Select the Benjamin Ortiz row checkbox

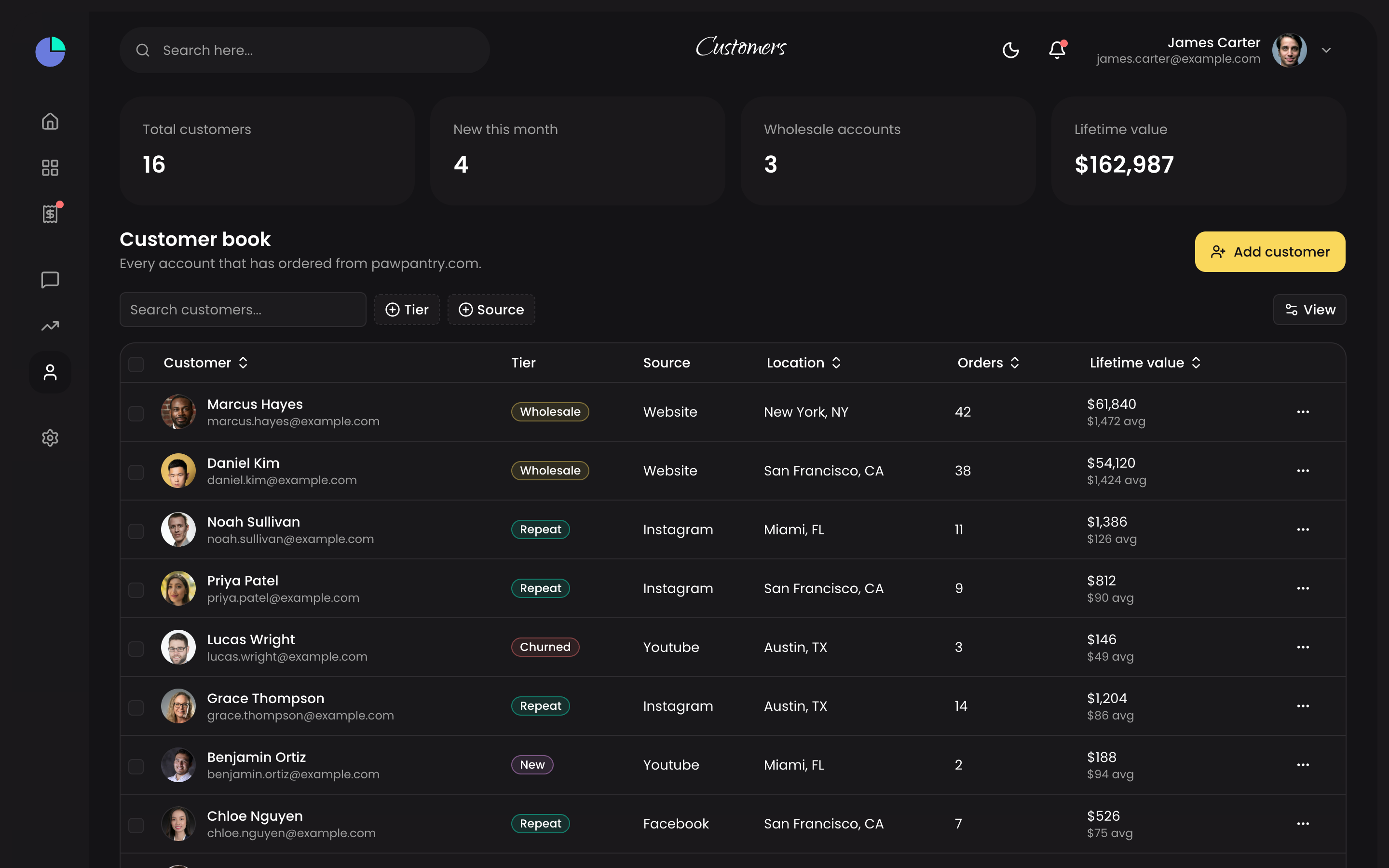coord(136,766)
